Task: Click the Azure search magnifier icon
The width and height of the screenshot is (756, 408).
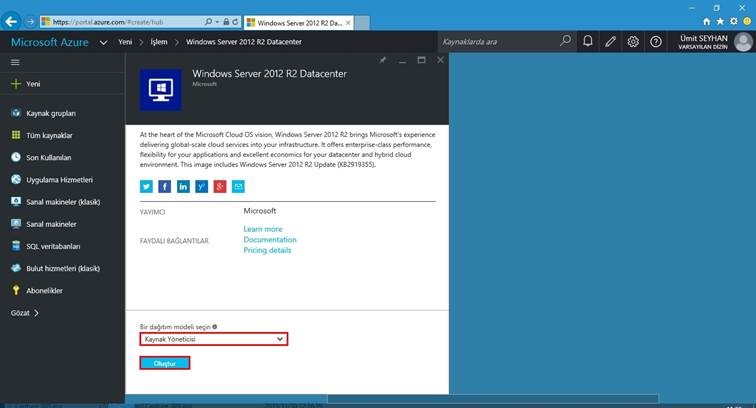Action: pyautogui.click(x=565, y=41)
